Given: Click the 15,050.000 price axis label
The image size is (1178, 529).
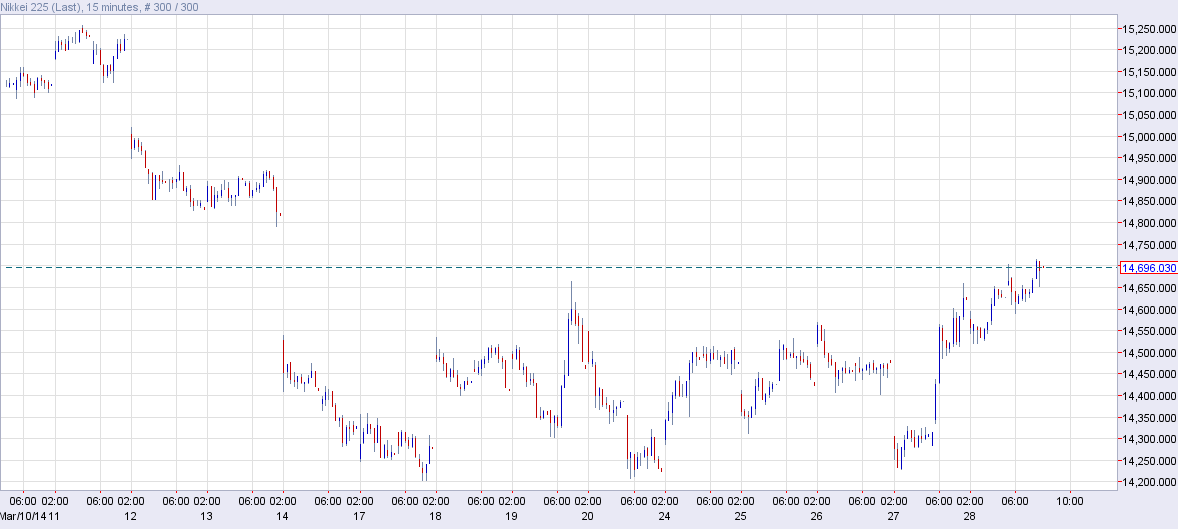Looking at the screenshot, I should click(1148, 116).
